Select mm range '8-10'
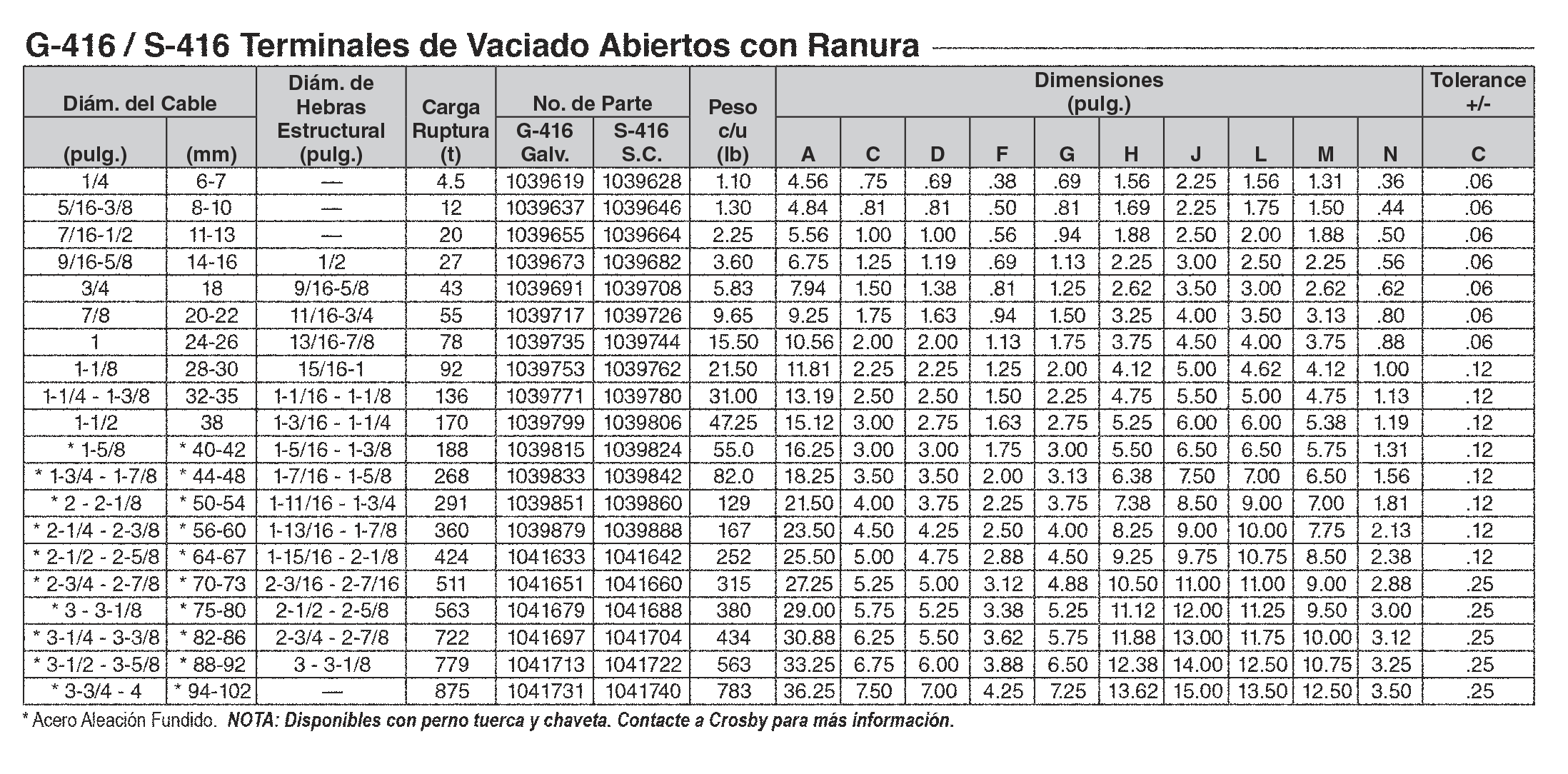 point(211,208)
